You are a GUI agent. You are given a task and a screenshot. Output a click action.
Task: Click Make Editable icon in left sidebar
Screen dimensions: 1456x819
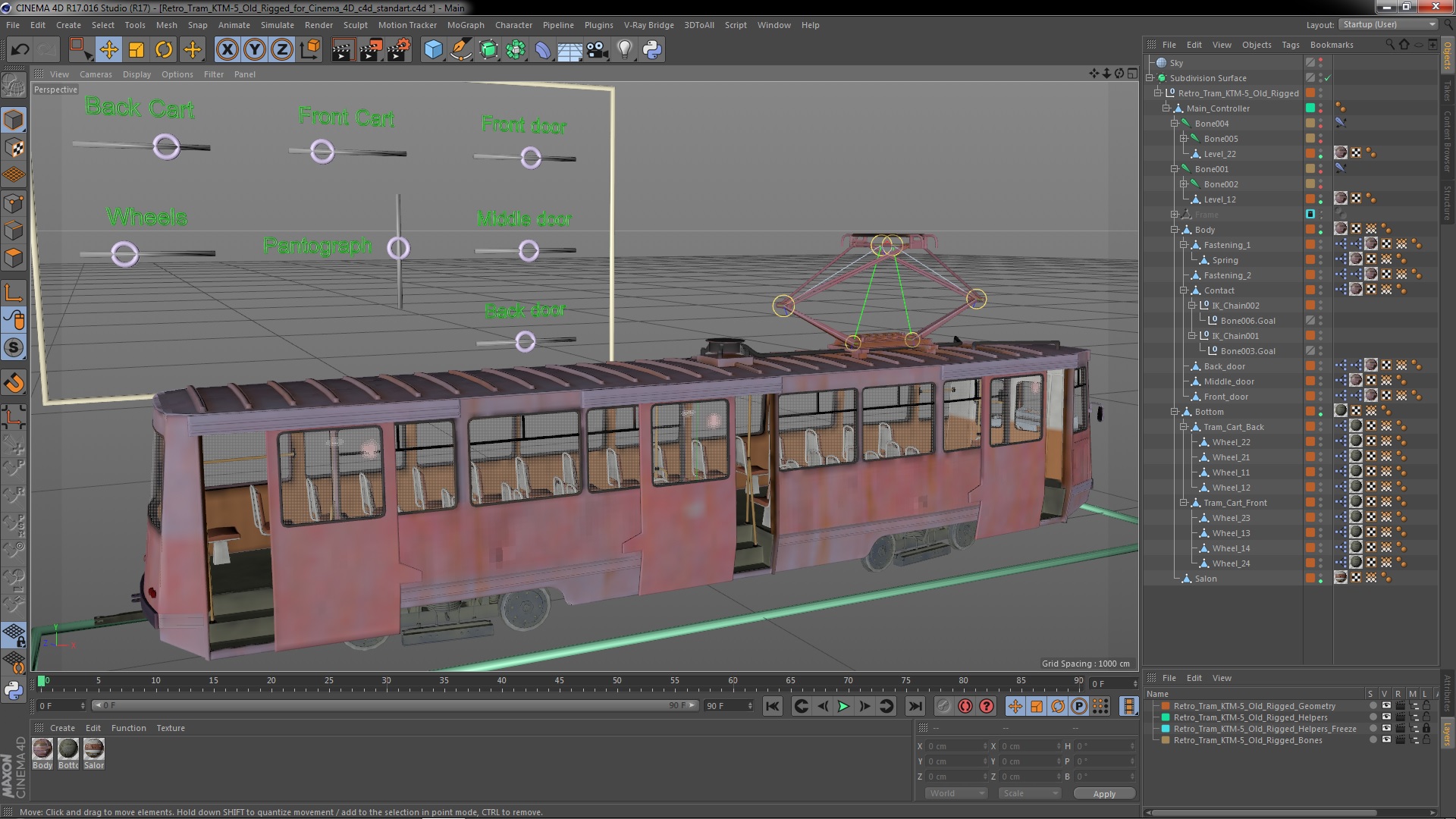(14, 85)
